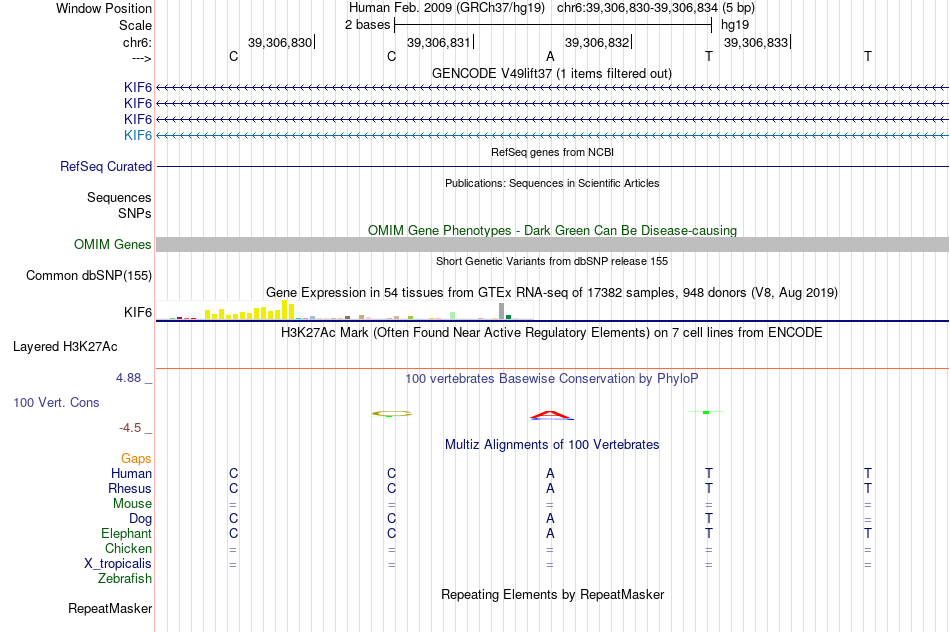This screenshot has width=950, height=632.
Task: Click the olive PhyloP conservation mark
Action: 392,413
